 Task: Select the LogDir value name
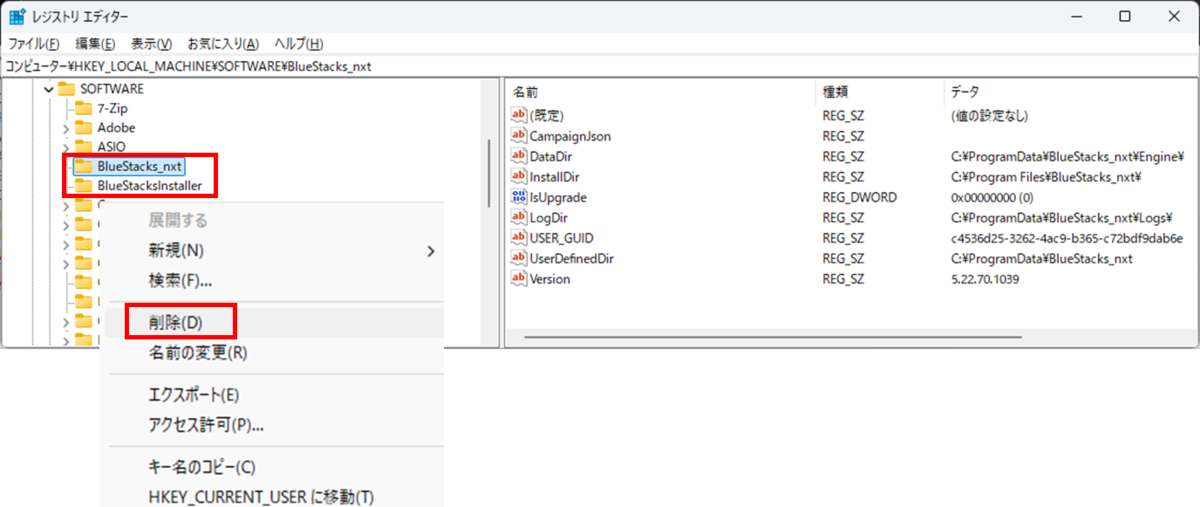[x=549, y=218]
